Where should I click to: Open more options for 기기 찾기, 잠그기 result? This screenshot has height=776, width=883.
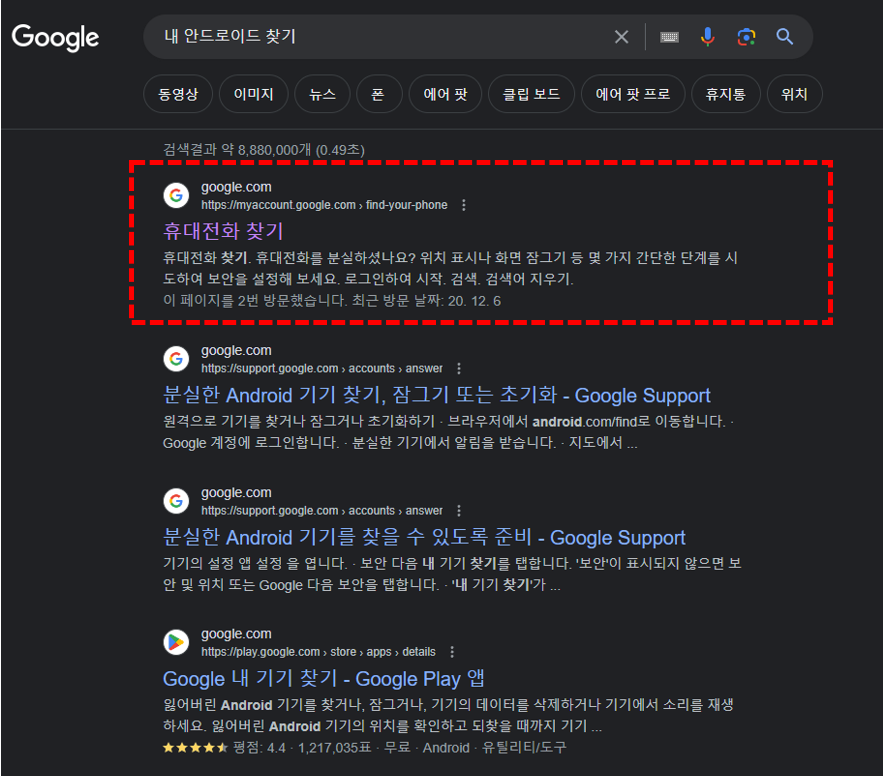[459, 368]
